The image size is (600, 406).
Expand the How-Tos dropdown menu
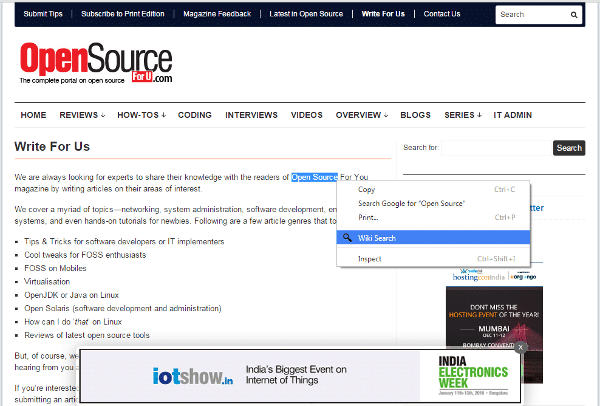(x=141, y=115)
